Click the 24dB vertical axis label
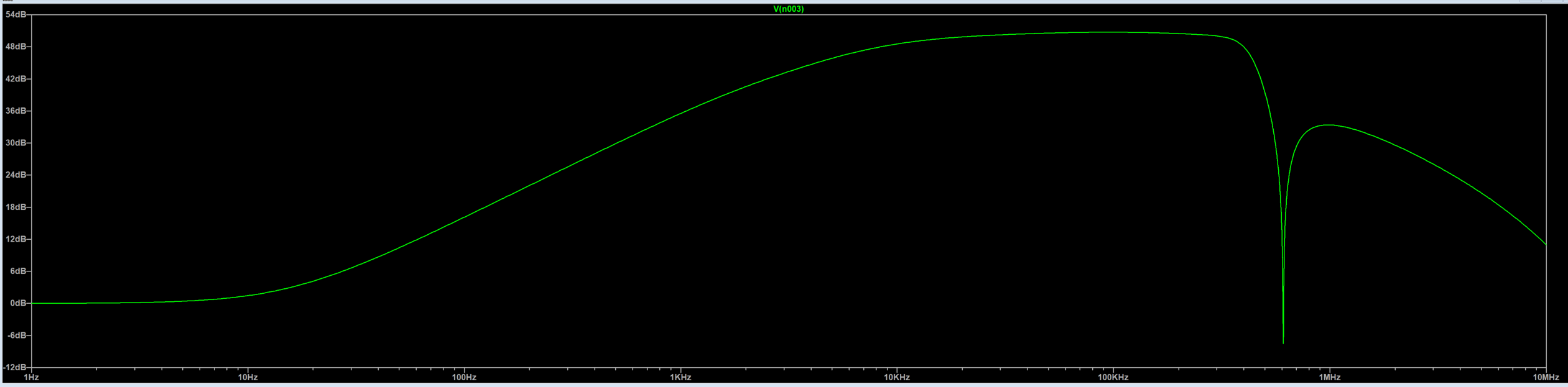 pyautogui.click(x=15, y=175)
